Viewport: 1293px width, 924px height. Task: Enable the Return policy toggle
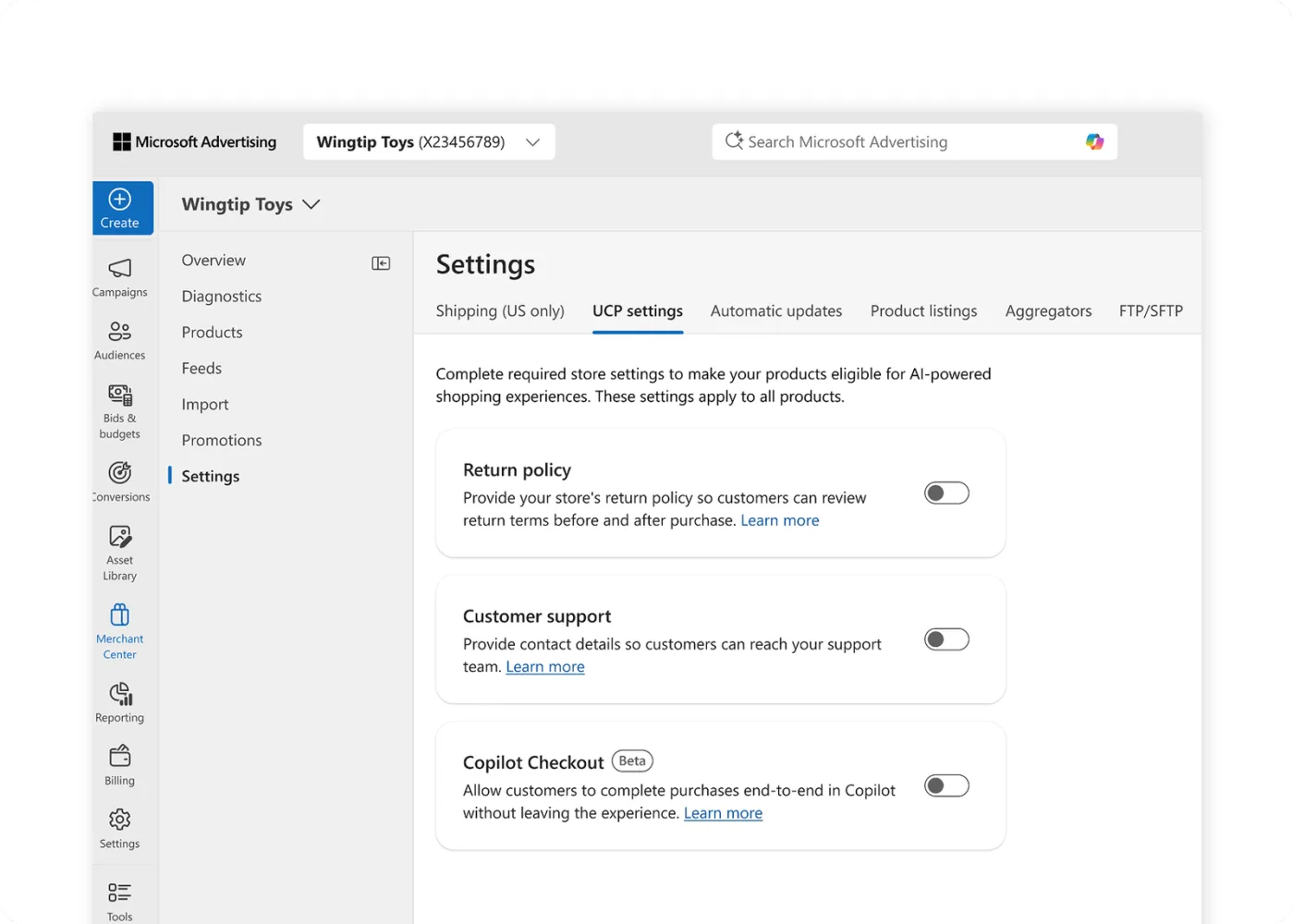coord(946,493)
